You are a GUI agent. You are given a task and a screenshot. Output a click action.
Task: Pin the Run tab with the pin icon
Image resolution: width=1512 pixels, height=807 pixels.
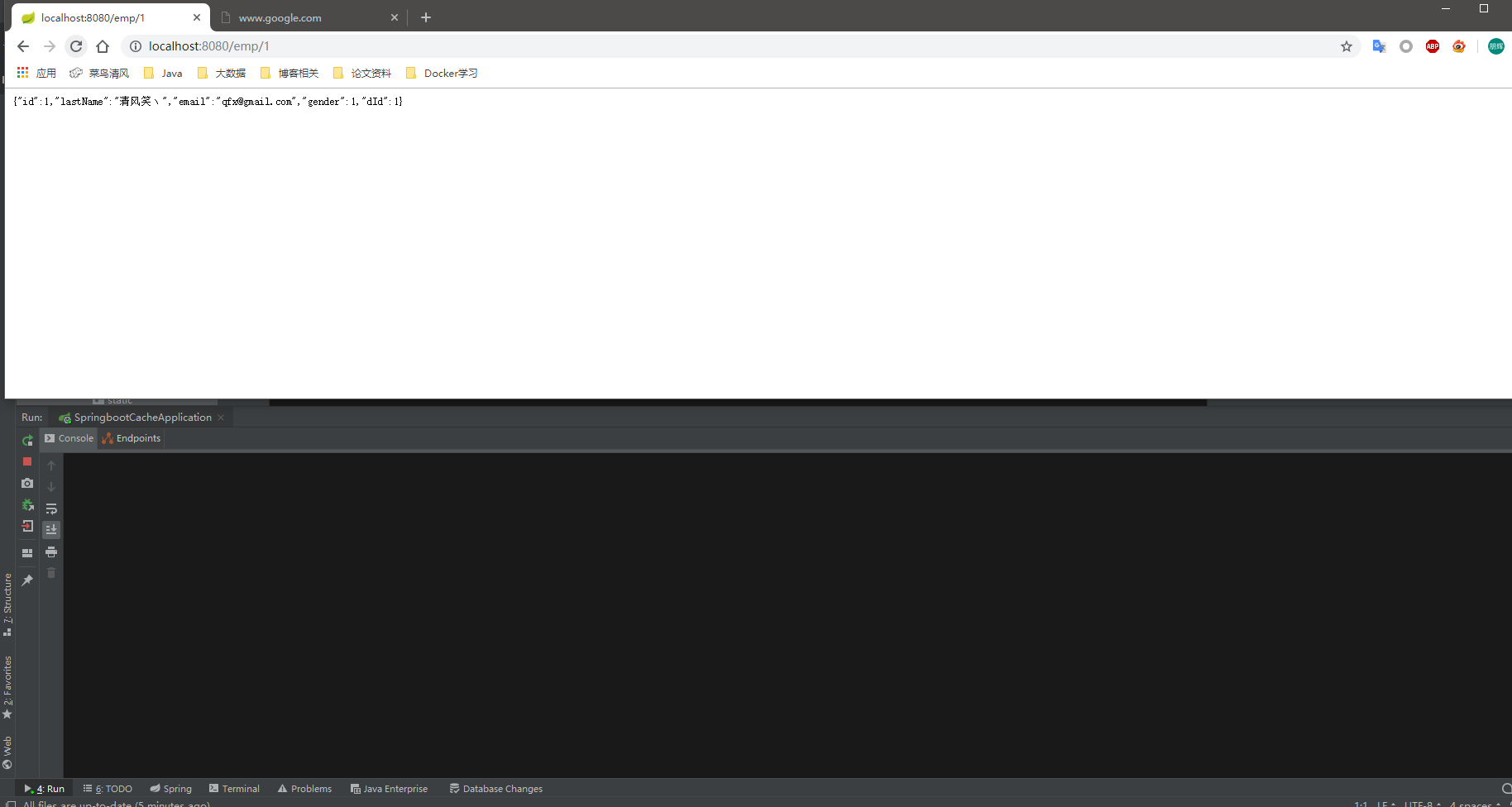27,580
